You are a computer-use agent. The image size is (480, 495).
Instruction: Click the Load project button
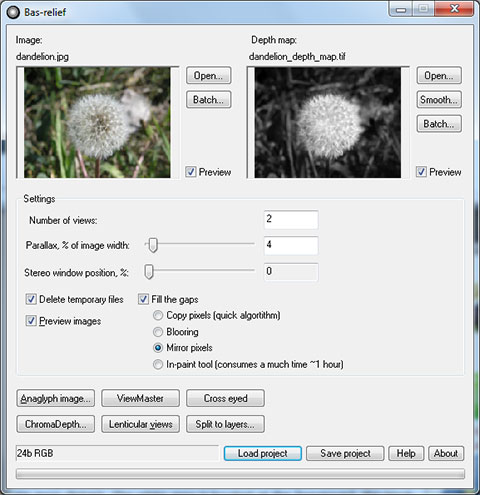pyautogui.click(x=263, y=453)
